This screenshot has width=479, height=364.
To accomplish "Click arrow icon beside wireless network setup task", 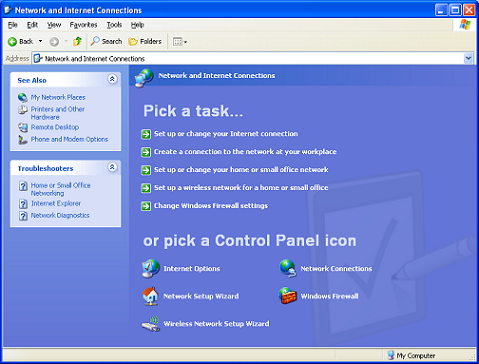I will (146, 188).
